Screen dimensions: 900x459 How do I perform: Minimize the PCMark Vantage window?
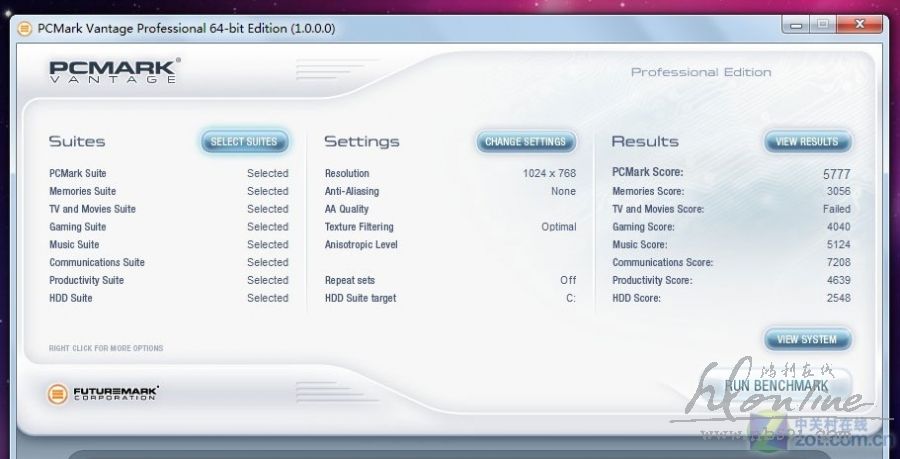[796, 25]
